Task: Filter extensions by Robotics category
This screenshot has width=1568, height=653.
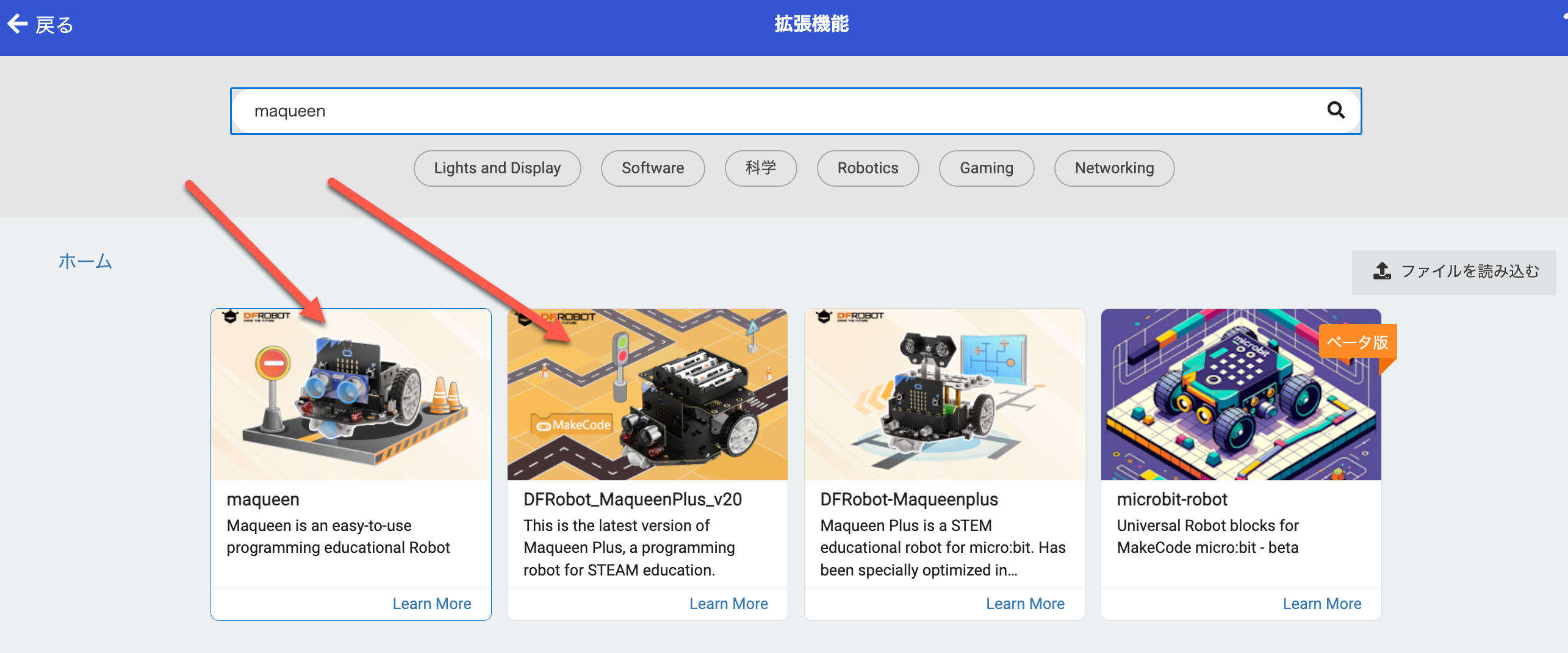Action: coord(867,168)
